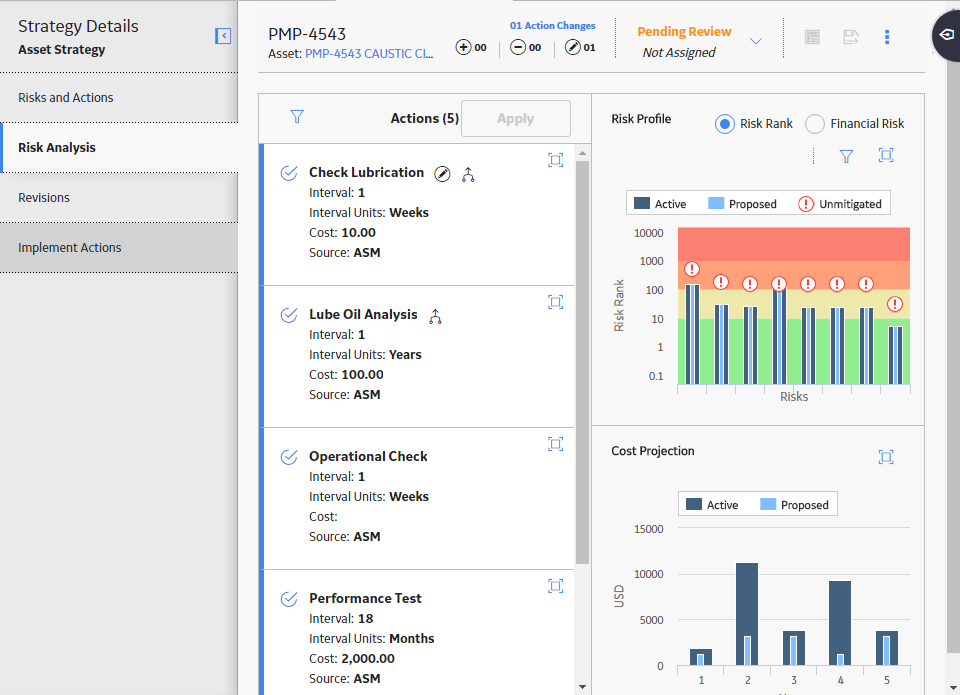Image resolution: width=960 pixels, height=695 pixels.
Task: Expand the Operational Check action card
Action: click(555, 444)
